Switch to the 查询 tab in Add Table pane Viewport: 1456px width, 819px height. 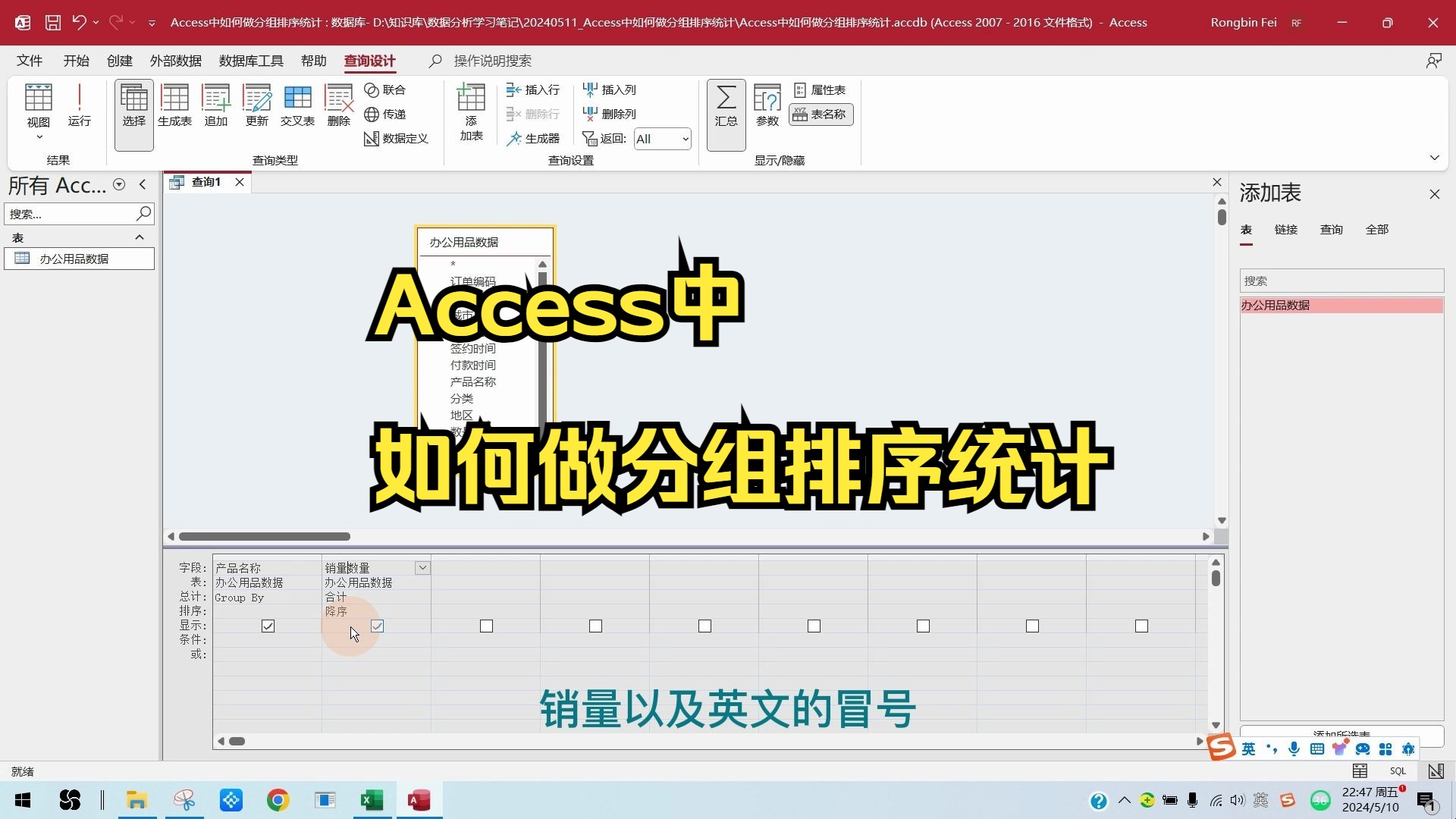[1331, 230]
